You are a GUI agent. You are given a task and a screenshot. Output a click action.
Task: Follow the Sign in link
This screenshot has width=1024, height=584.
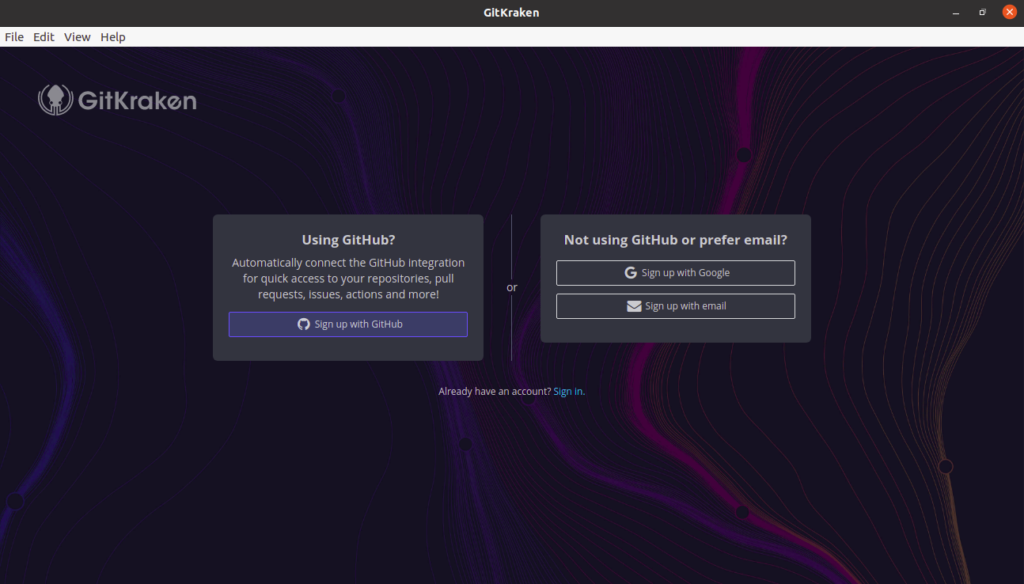pyautogui.click(x=568, y=391)
